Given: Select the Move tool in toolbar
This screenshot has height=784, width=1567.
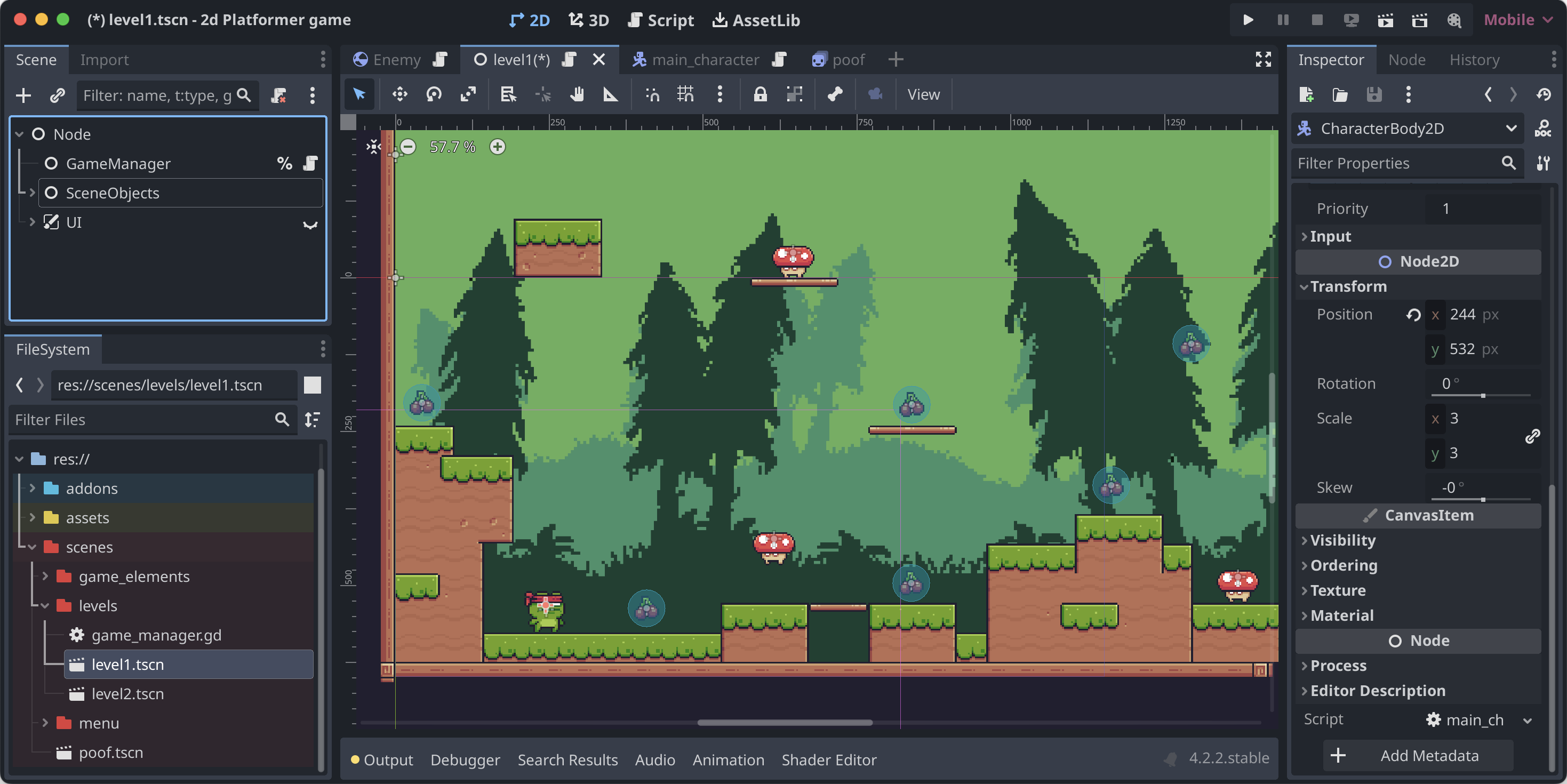Looking at the screenshot, I should 398,94.
